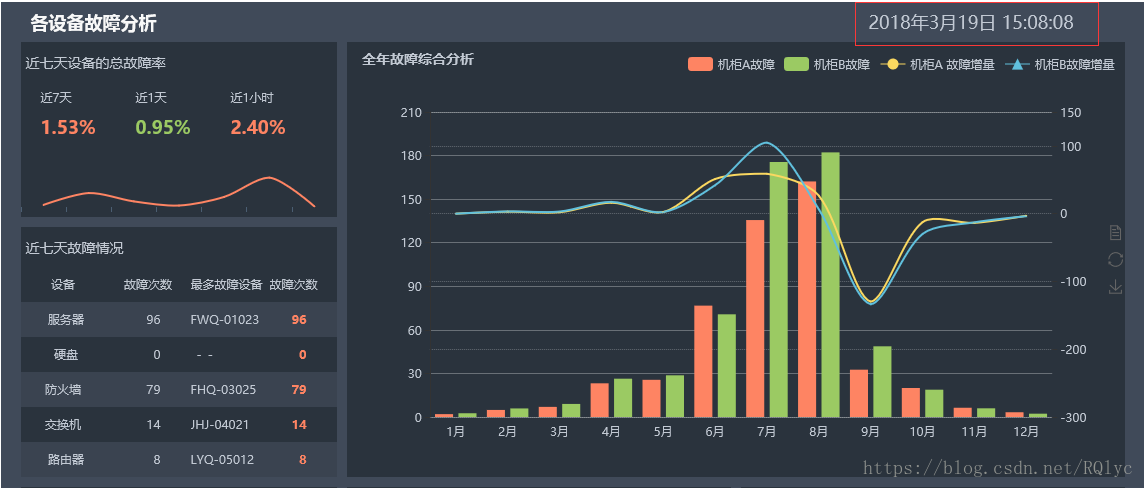
Task: Click the 近七天设备的总故障率 panel heading
Action: (96, 63)
